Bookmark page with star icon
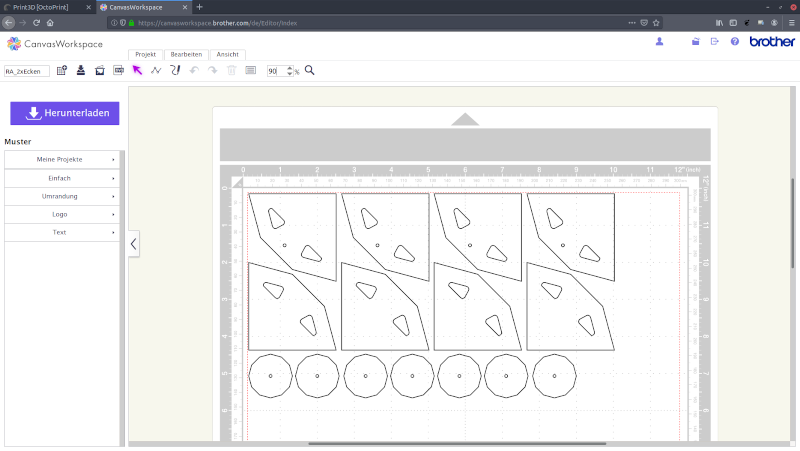This screenshot has width=800, height=451. tap(658, 22)
